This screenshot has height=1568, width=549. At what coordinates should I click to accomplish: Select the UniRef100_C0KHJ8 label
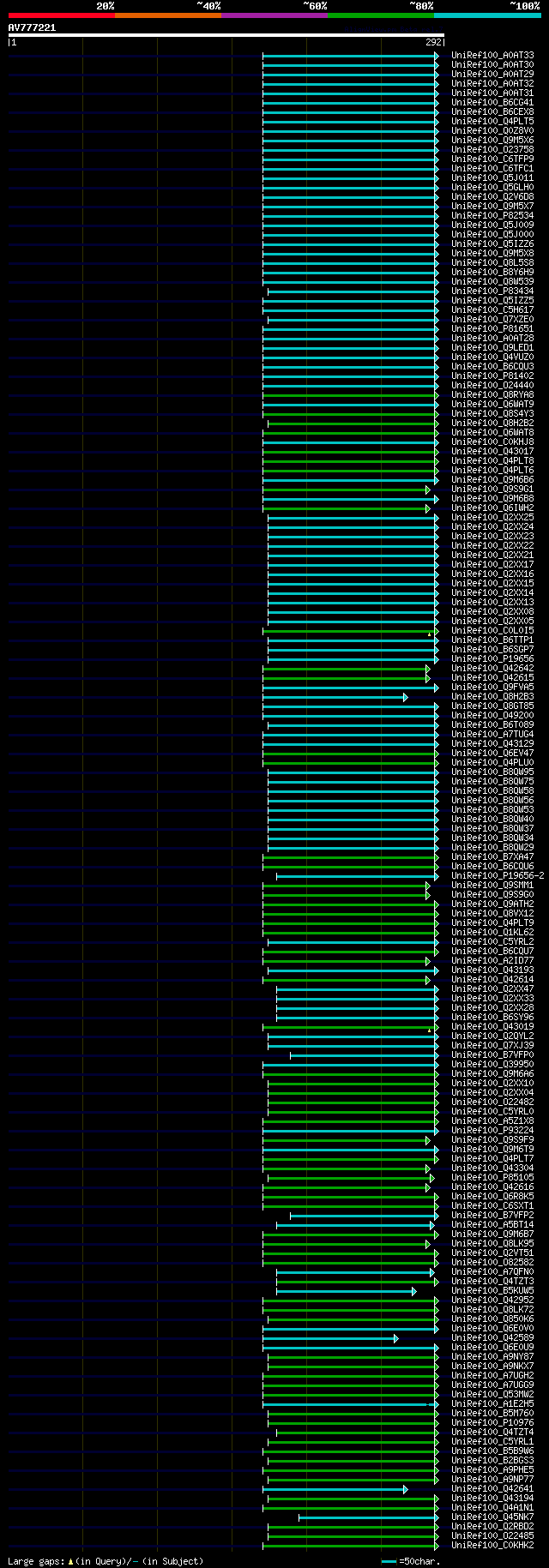pyautogui.click(x=492, y=442)
